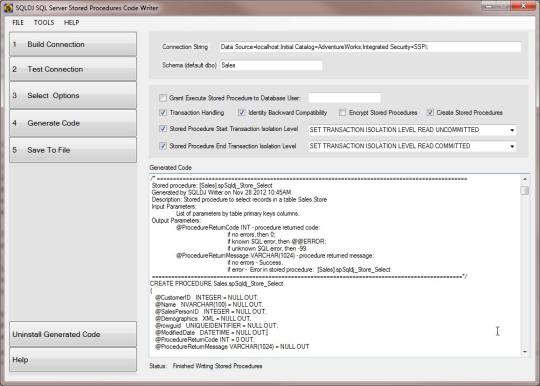Click the Description line in generated code
Image resolution: width=540 pixels, height=386 pixels.
pyautogui.click(x=239, y=199)
